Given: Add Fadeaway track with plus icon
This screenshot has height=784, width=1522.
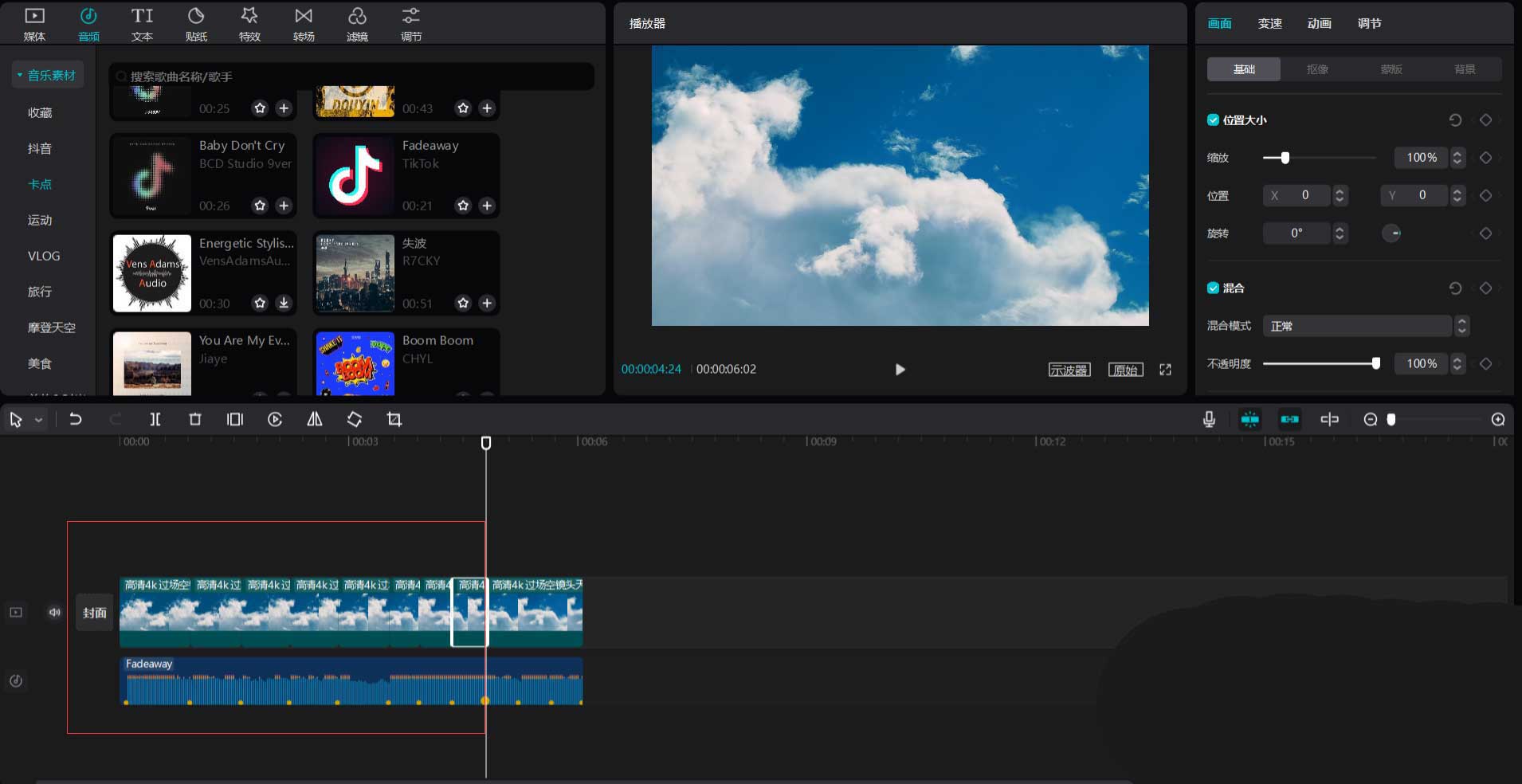Looking at the screenshot, I should [487, 206].
